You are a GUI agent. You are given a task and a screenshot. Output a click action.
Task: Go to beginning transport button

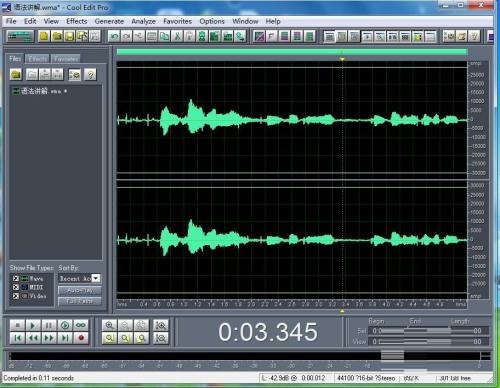[17, 338]
